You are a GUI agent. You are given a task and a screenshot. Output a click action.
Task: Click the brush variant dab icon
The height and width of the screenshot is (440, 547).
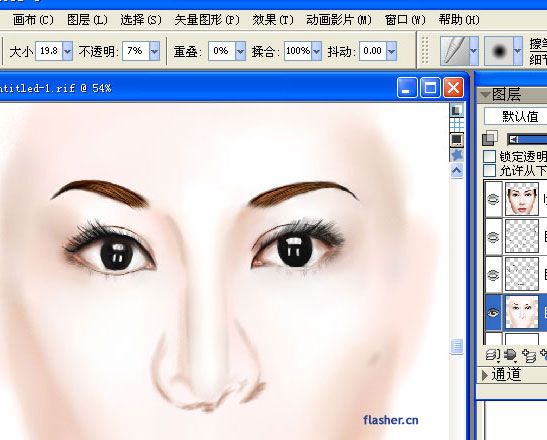point(499,51)
